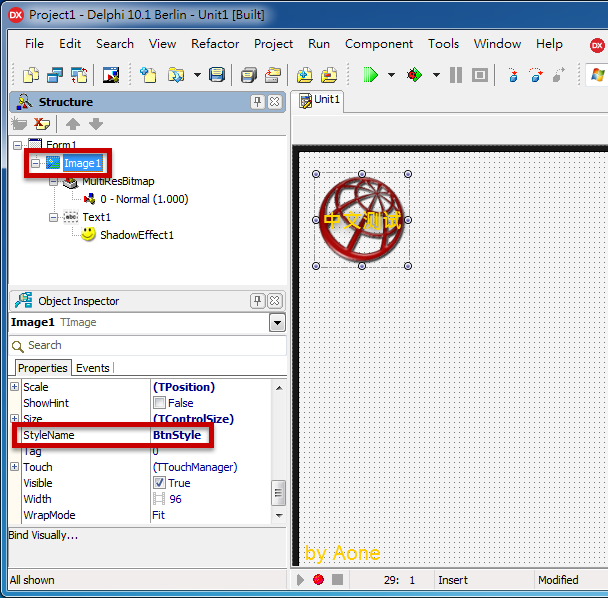This screenshot has height=598, width=608.
Task: Expand the Touch property
Action: click(14, 467)
